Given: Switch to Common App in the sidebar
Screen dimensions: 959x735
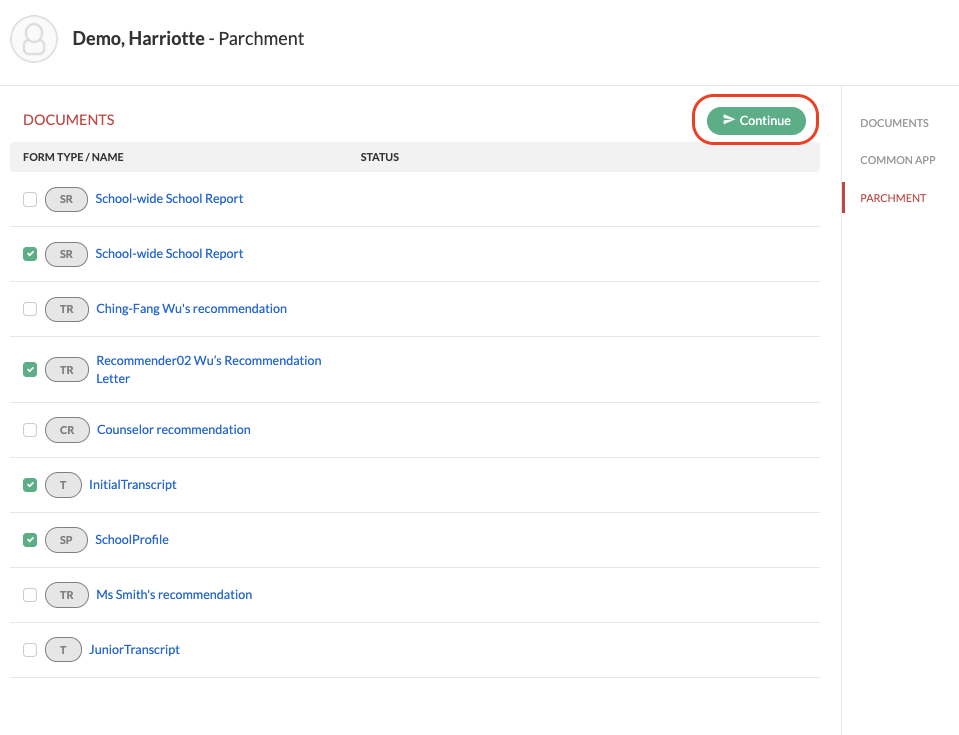Looking at the screenshot, I should coord(897,160).
